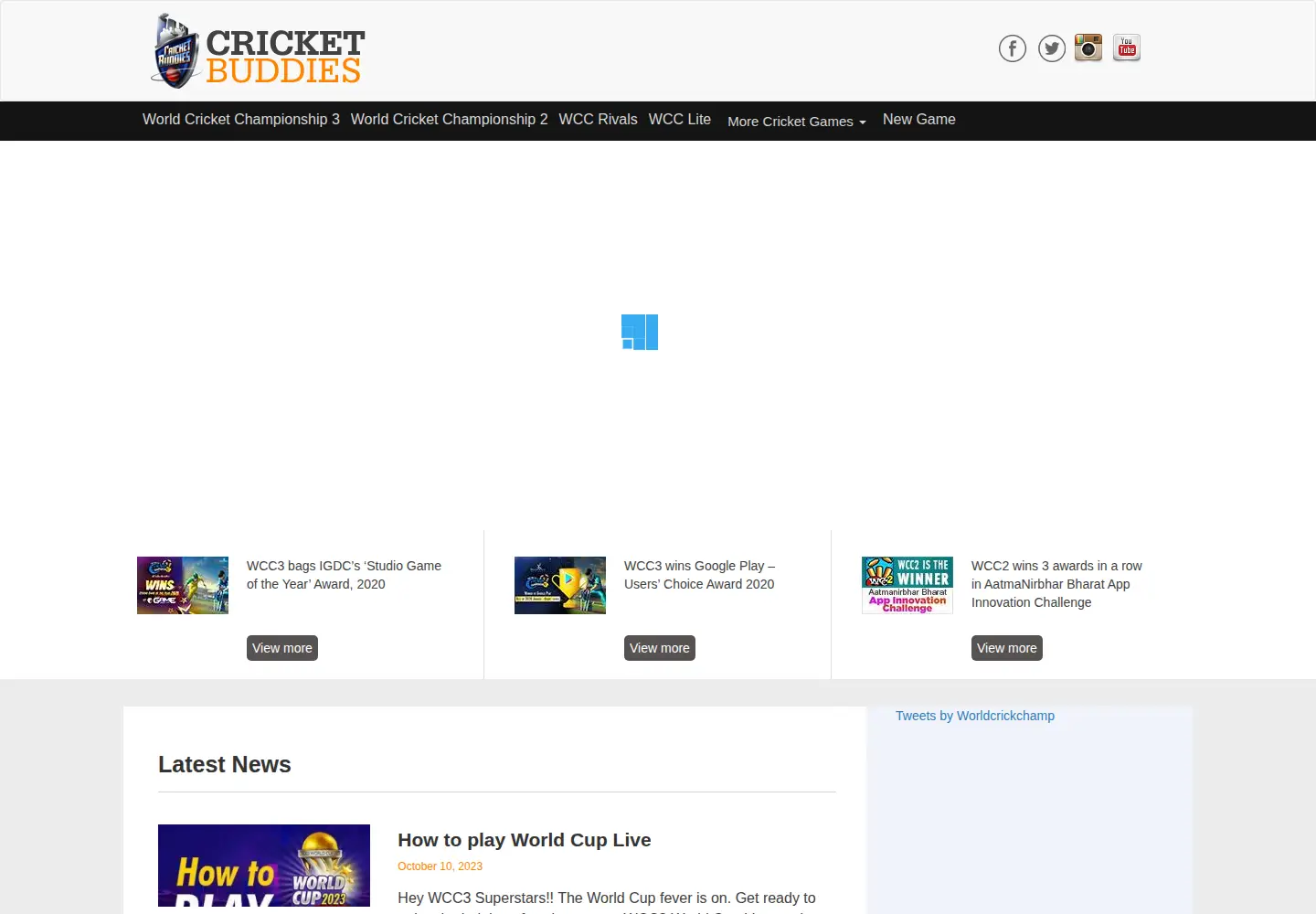The height and width of the screenshot is (914, 1316).
Task: Go to WCC Rivals page
Action: click(x=599, y=120)
